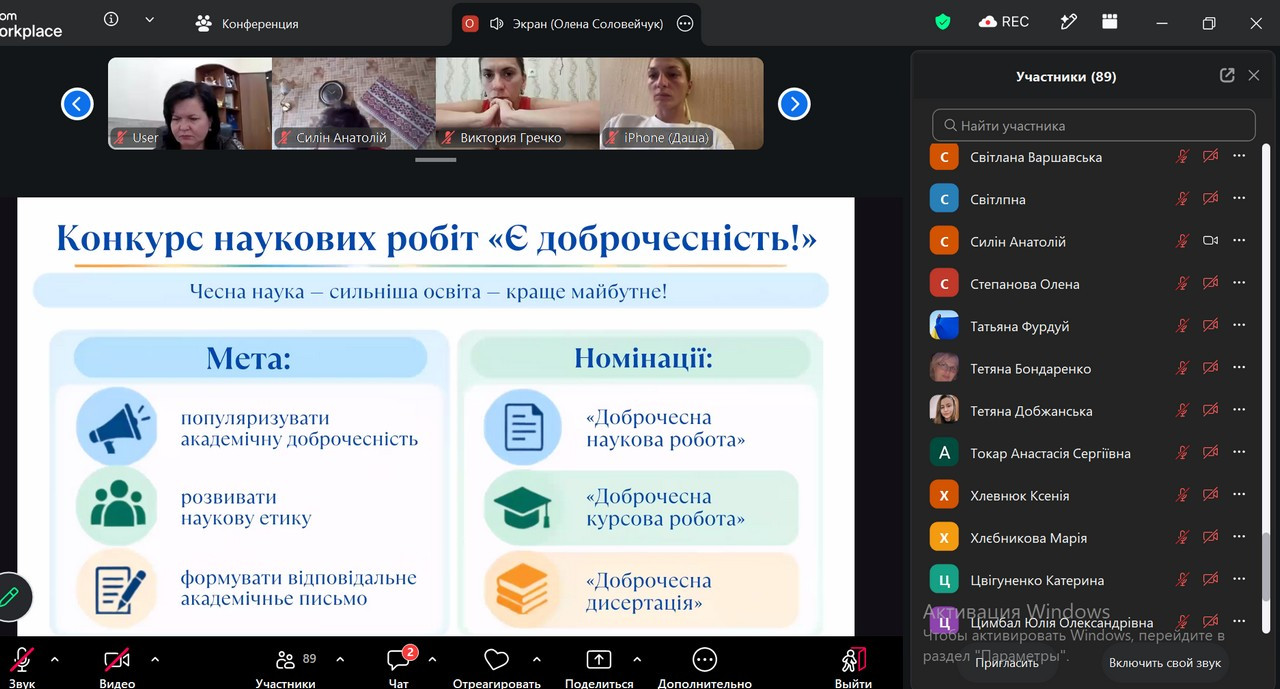Expand the audio options chevron beside Звук
Image resolution: width=1280 pixels, height=689 pixels.
[54, 660]
